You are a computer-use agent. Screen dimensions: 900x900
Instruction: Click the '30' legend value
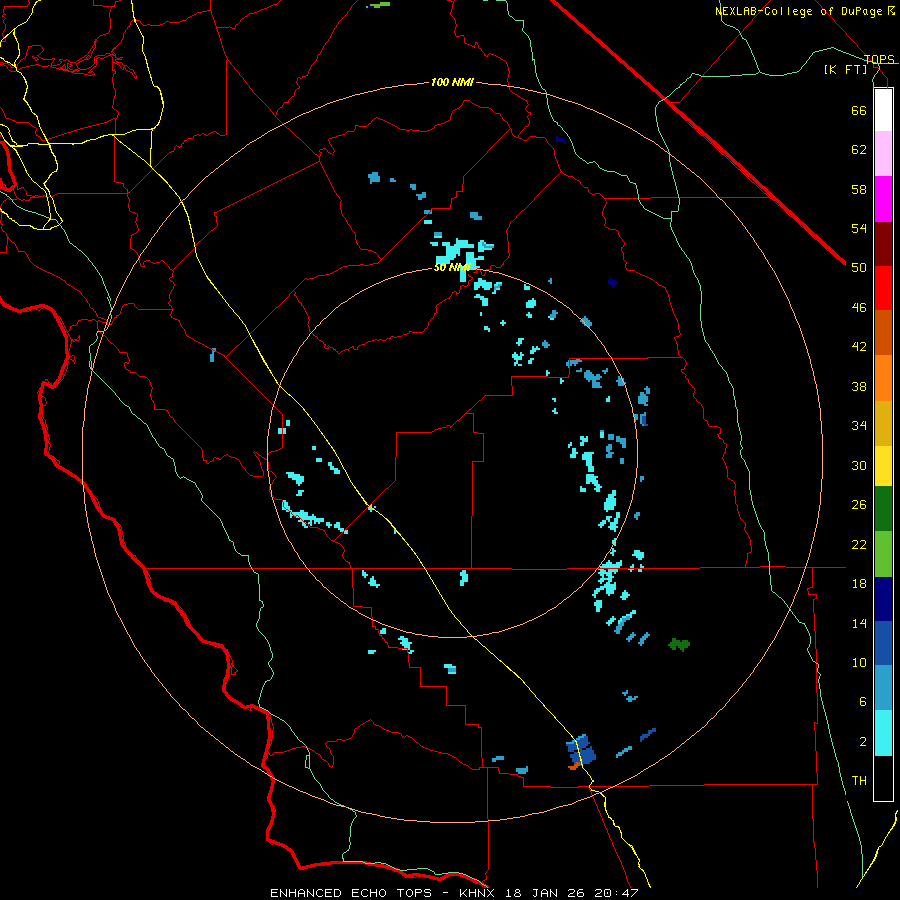(859, 465)
